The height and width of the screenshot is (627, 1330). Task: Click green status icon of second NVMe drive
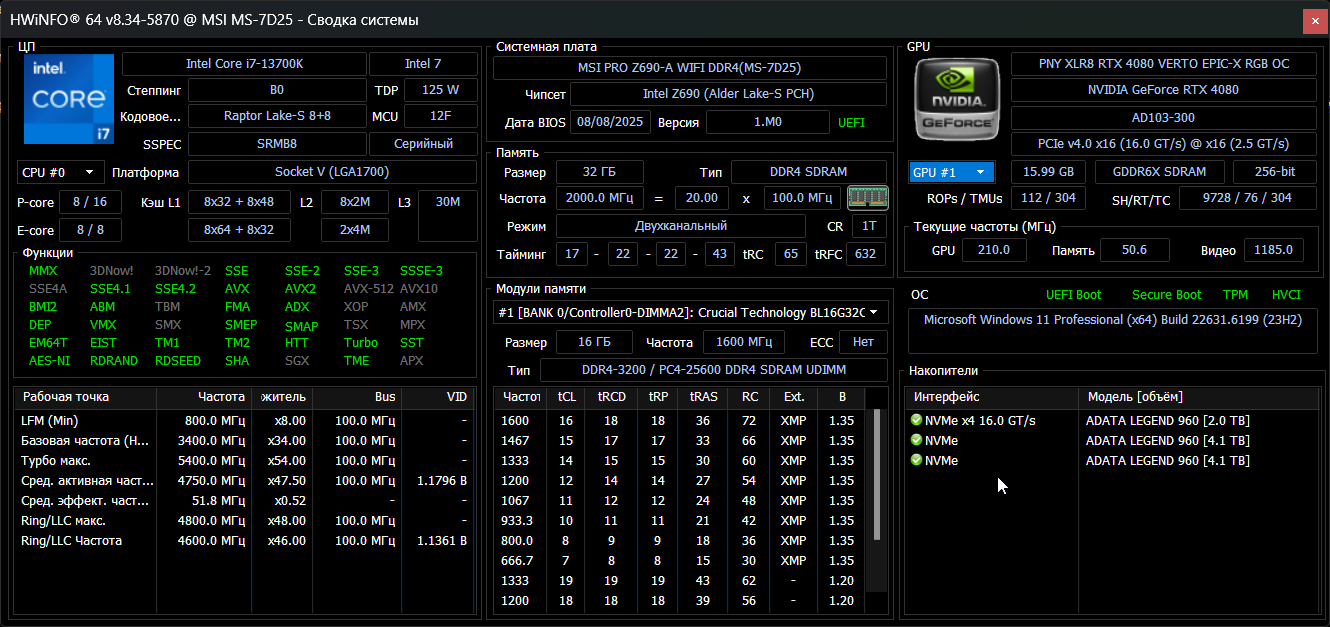pyautogui.click(x=916, y=440)
